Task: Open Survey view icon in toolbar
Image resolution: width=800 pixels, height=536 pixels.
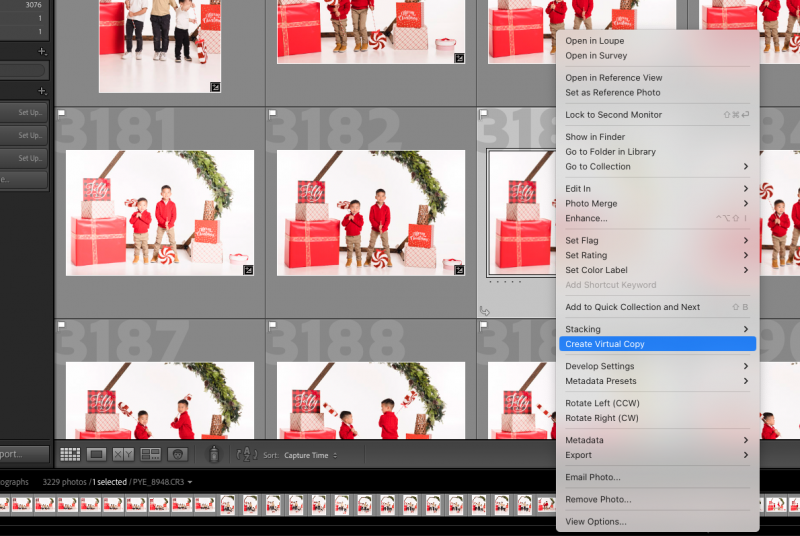Action: (151, 454)
